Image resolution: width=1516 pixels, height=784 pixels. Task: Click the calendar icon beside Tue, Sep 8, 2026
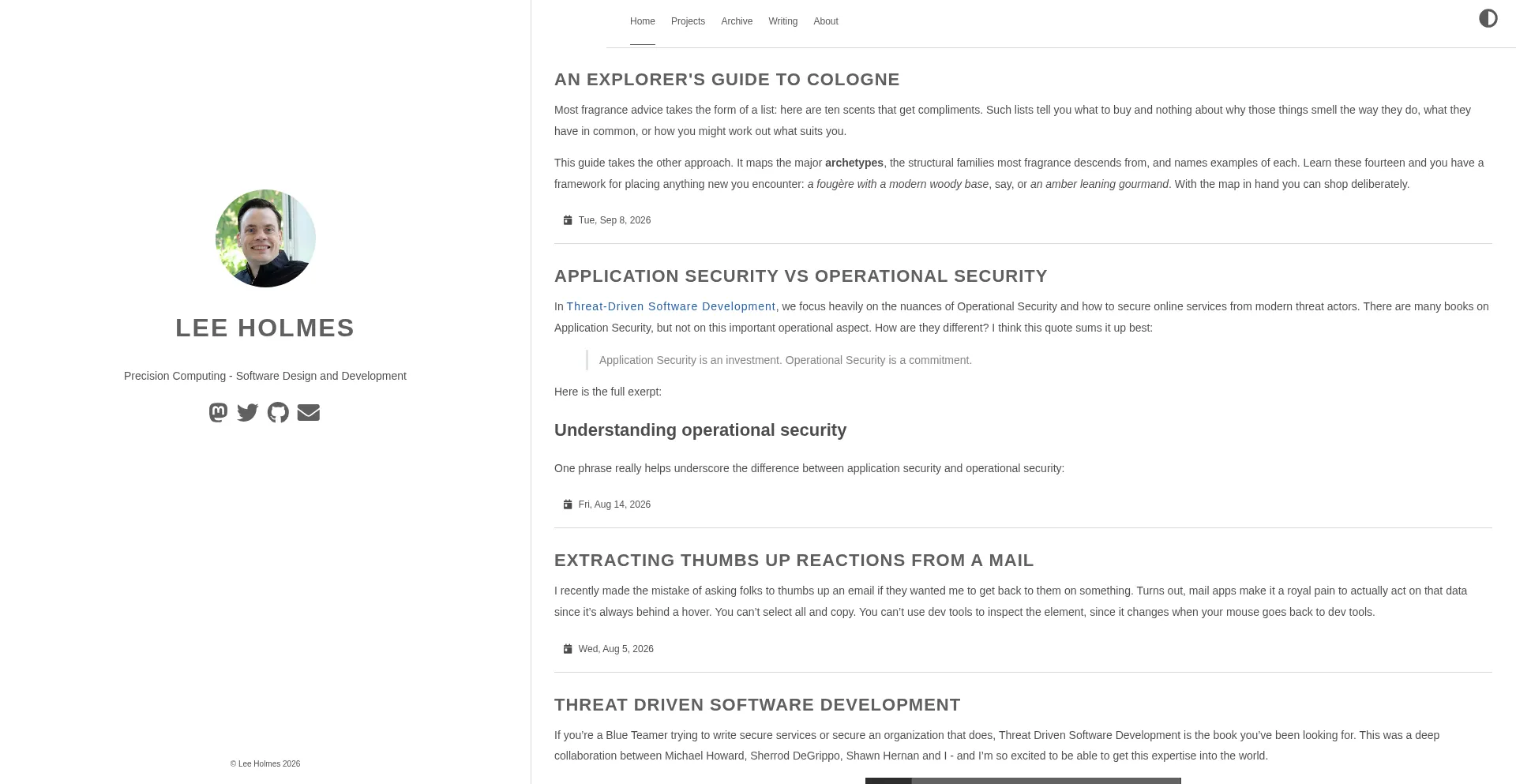[x=568, y=220]
